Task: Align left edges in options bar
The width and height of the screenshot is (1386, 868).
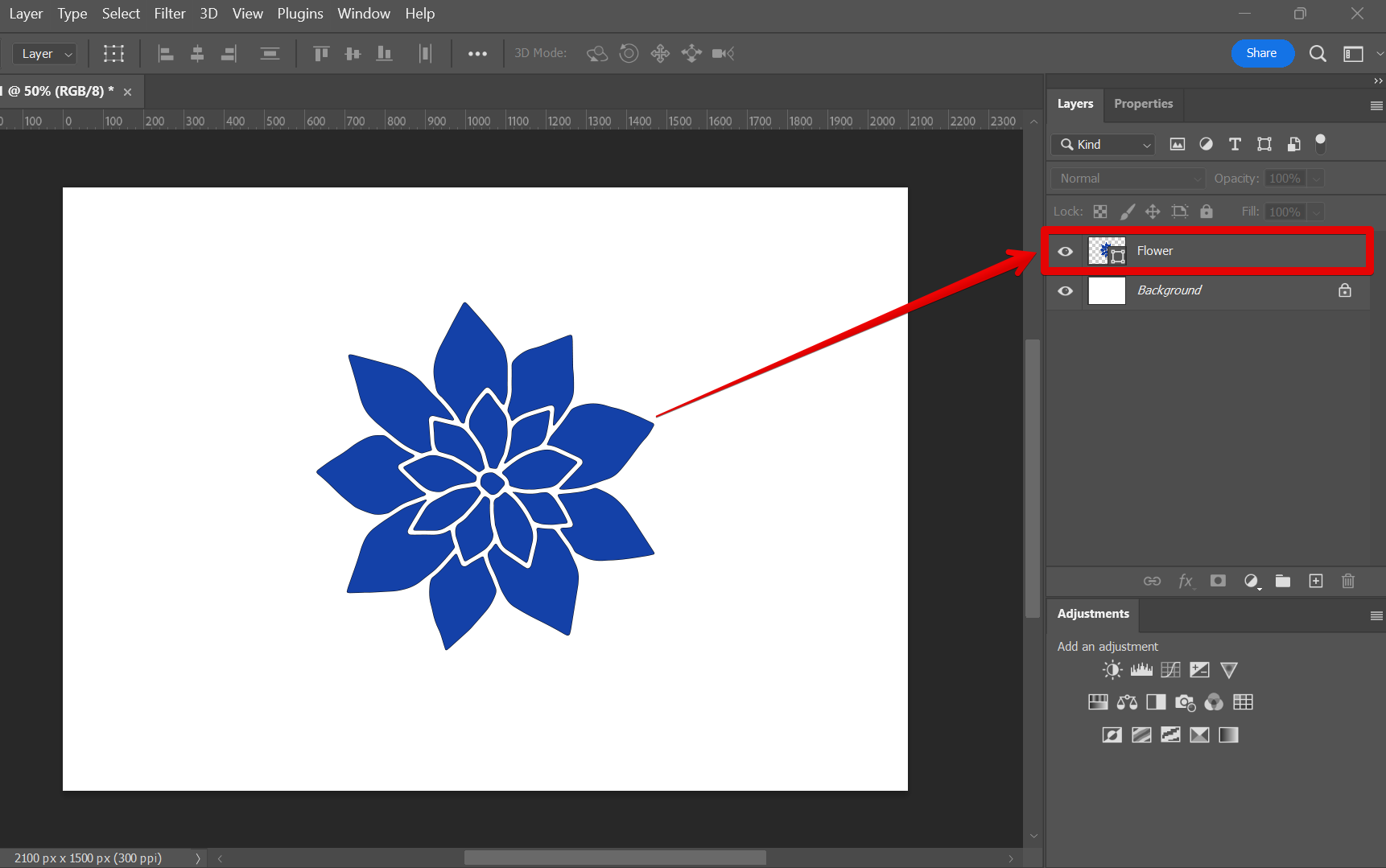Action: point(166,54)
